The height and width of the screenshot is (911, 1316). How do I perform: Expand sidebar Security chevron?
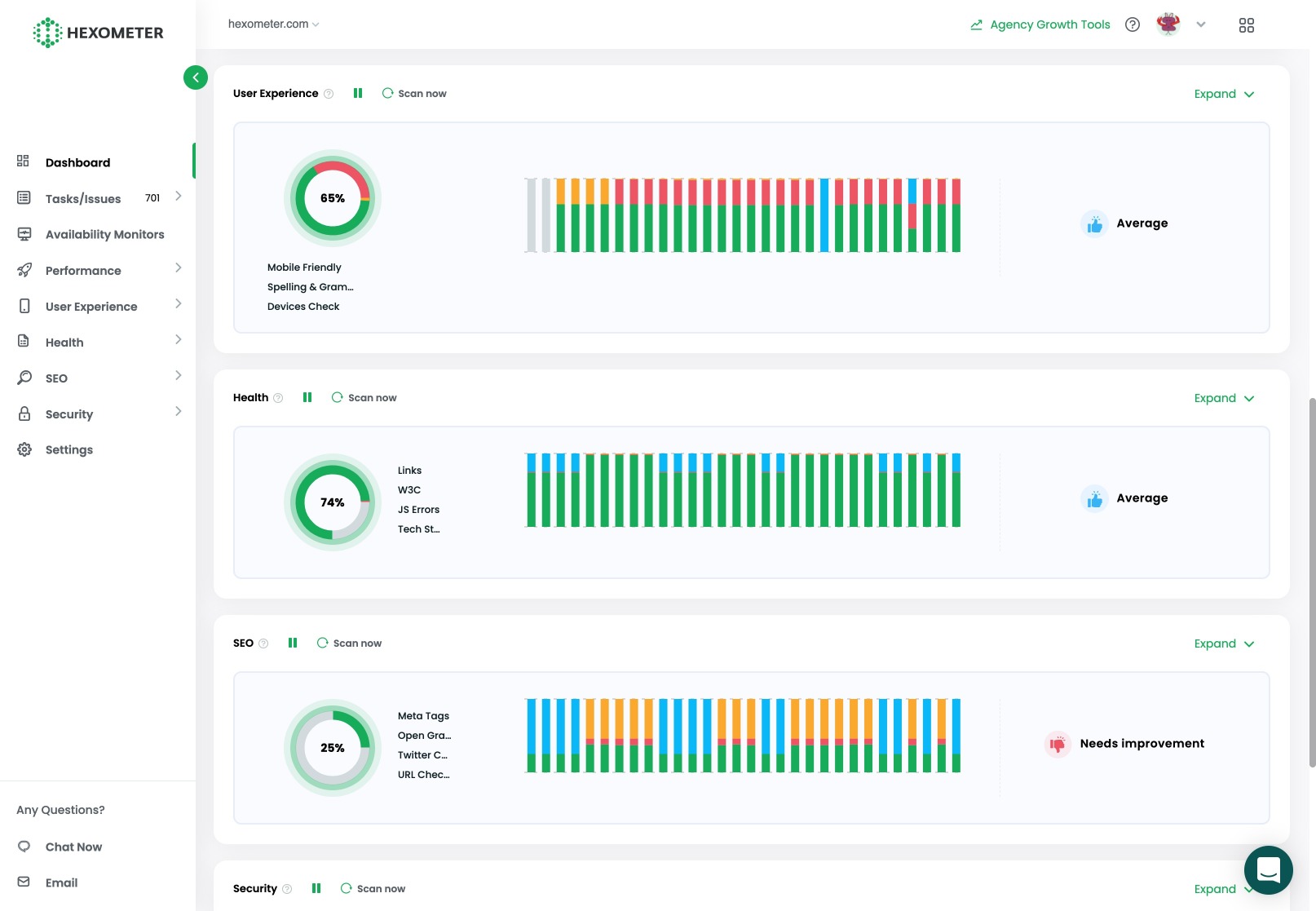(178, 412)
